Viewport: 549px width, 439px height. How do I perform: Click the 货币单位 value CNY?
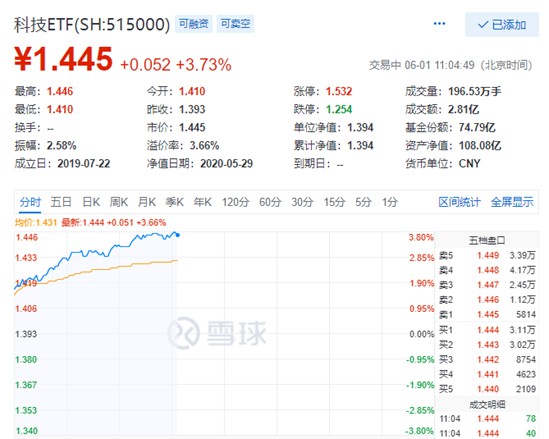pos(469,163)
